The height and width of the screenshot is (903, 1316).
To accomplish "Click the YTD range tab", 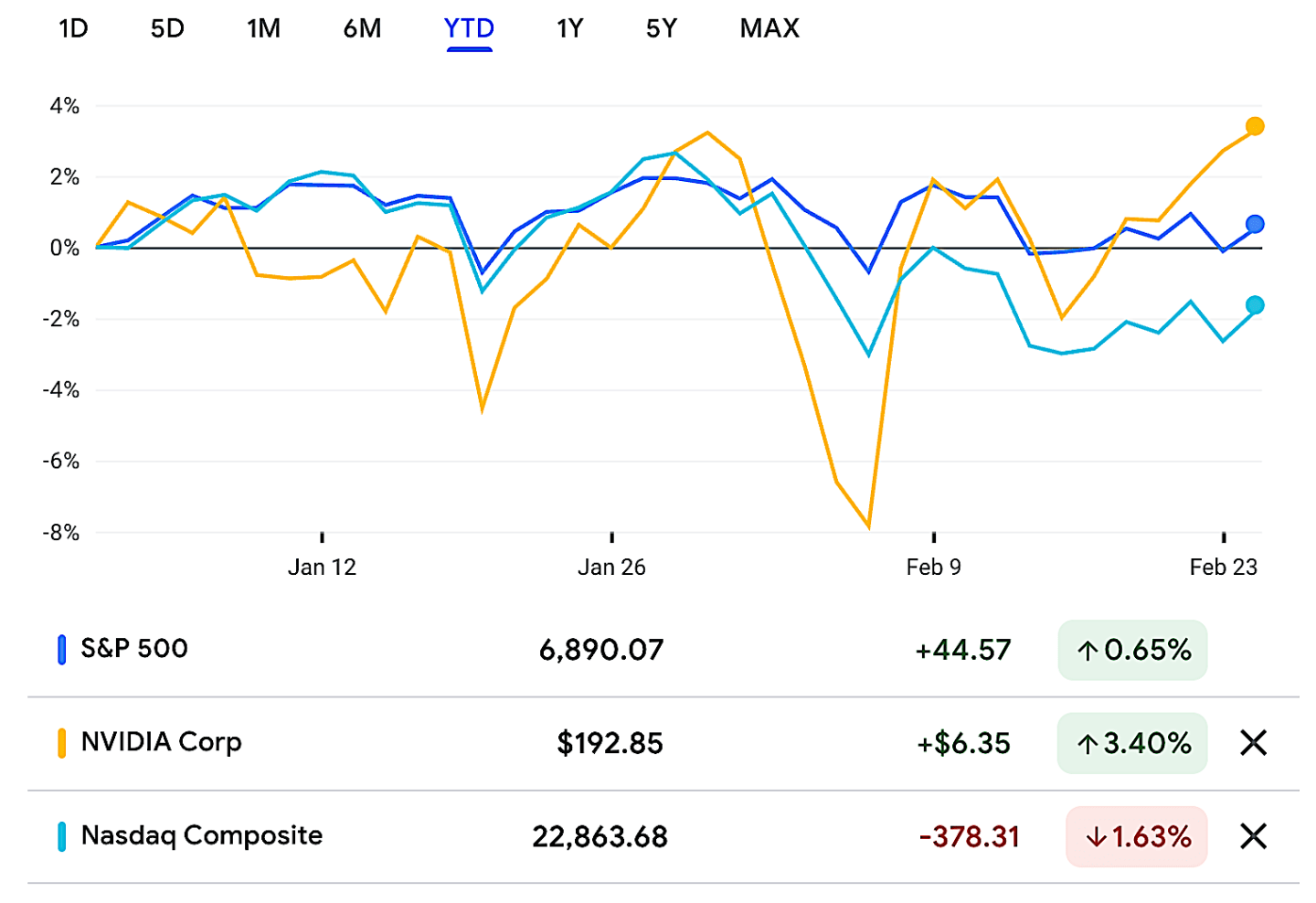I will pyautogui.click(x=469, y=29).
